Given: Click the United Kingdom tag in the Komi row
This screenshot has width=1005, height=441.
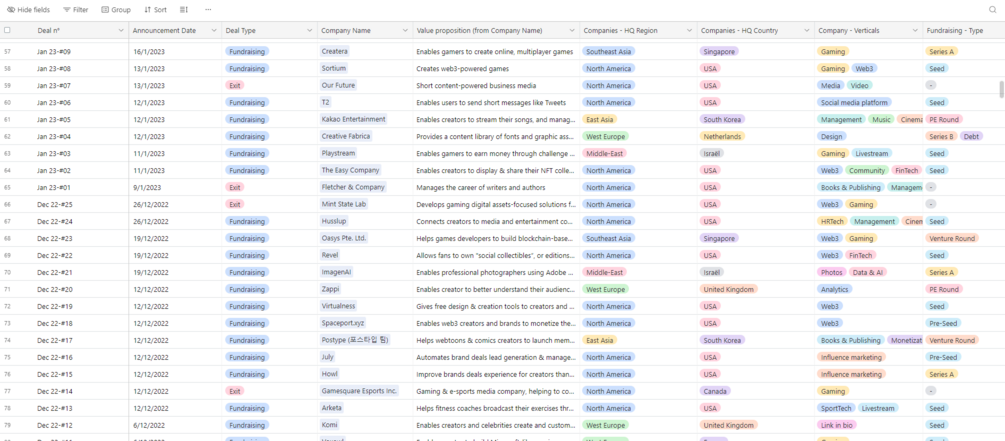Looking at the screenshot, I should tap(729, 425).
